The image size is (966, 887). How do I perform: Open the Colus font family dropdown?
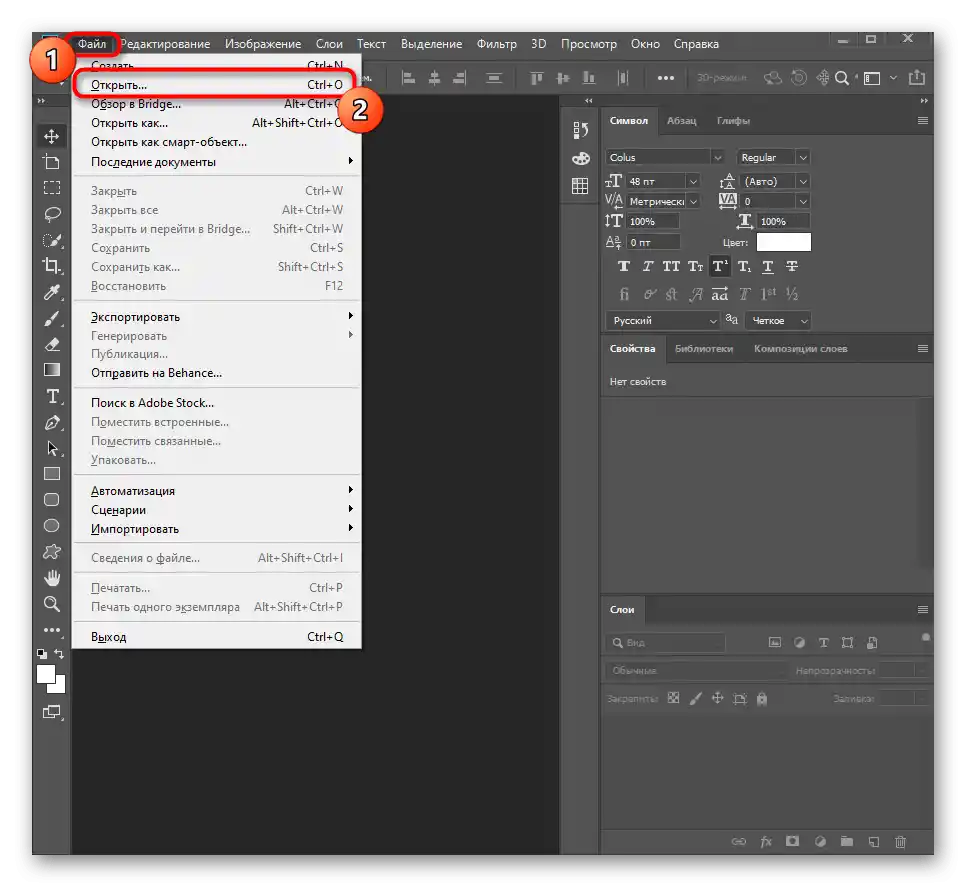point(717,157)
